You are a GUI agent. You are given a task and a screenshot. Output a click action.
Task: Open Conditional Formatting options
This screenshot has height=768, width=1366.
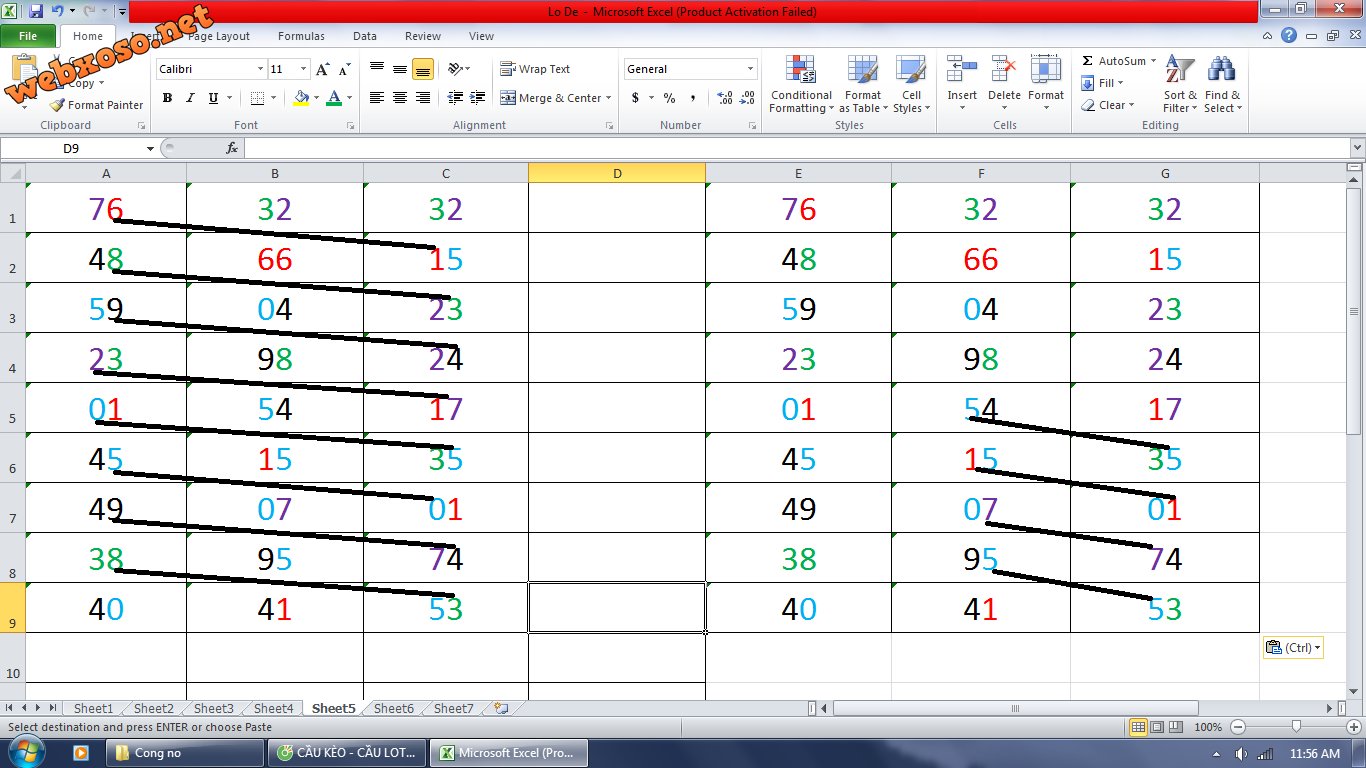point(800,85)
